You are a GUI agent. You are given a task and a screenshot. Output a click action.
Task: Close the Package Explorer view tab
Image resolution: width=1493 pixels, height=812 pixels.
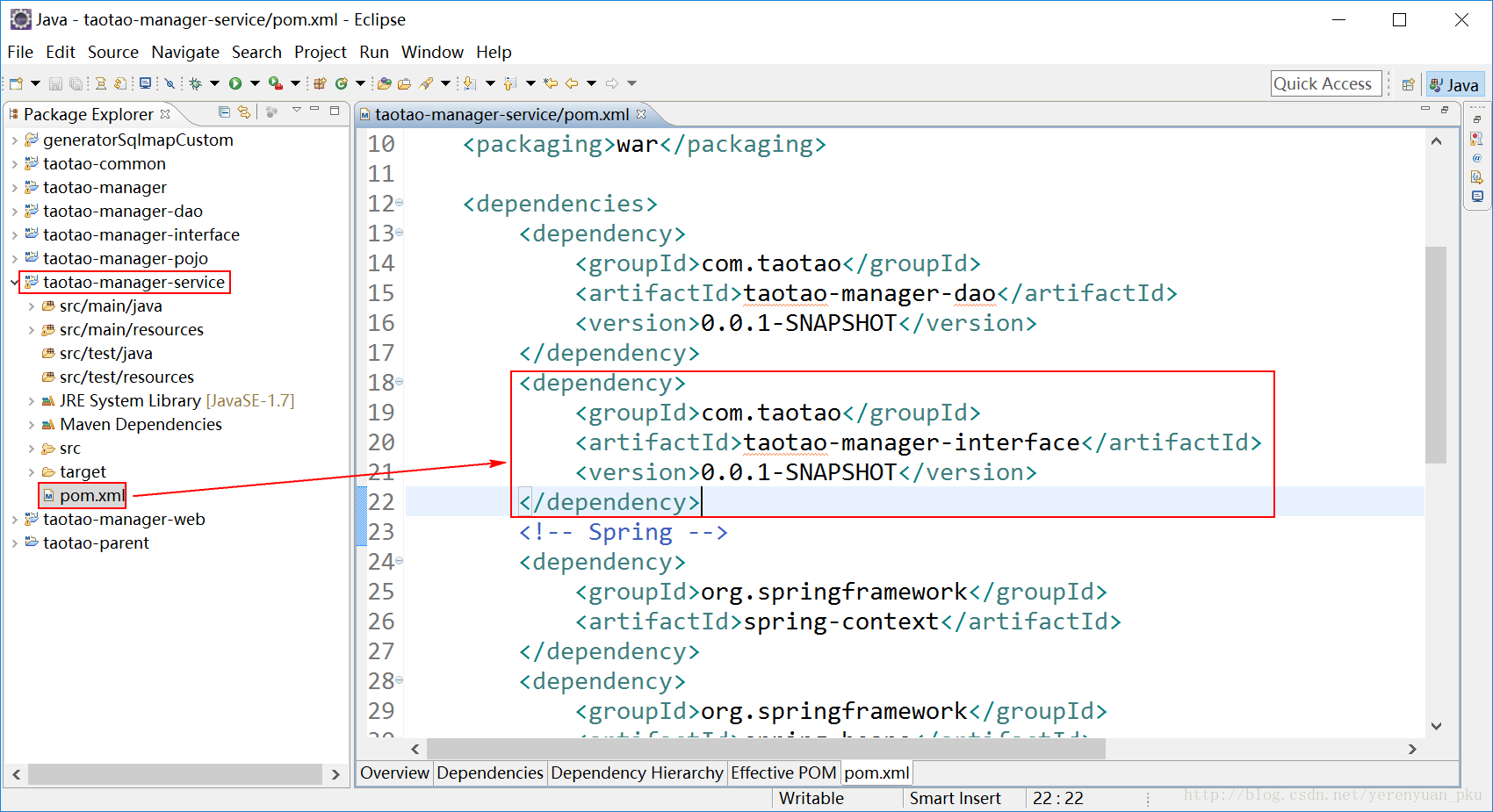tap(165, 114)
